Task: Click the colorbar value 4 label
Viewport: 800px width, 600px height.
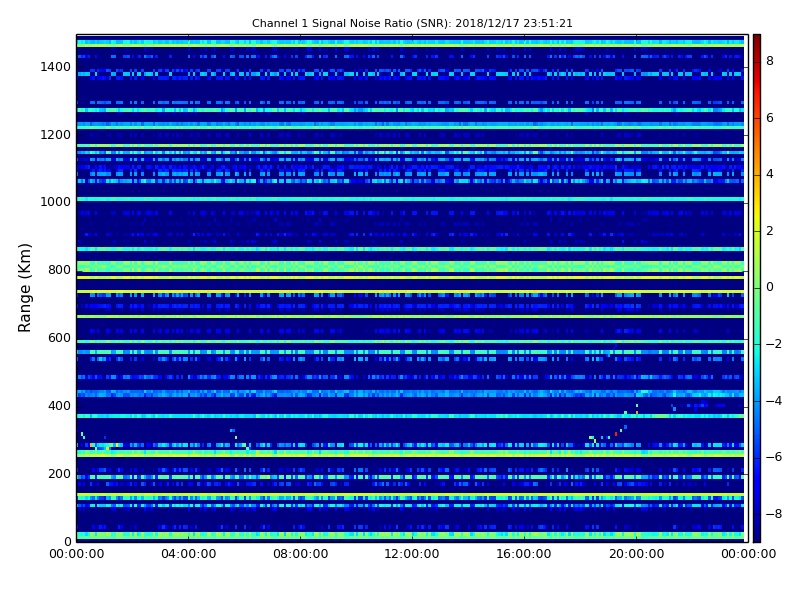Action: pos(770,174)
